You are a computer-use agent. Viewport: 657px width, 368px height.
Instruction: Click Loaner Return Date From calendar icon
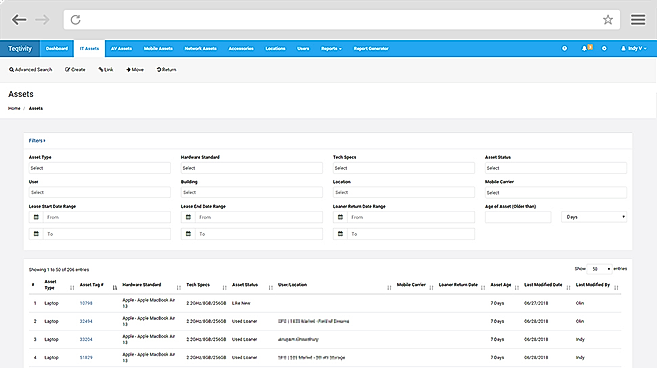340,217
